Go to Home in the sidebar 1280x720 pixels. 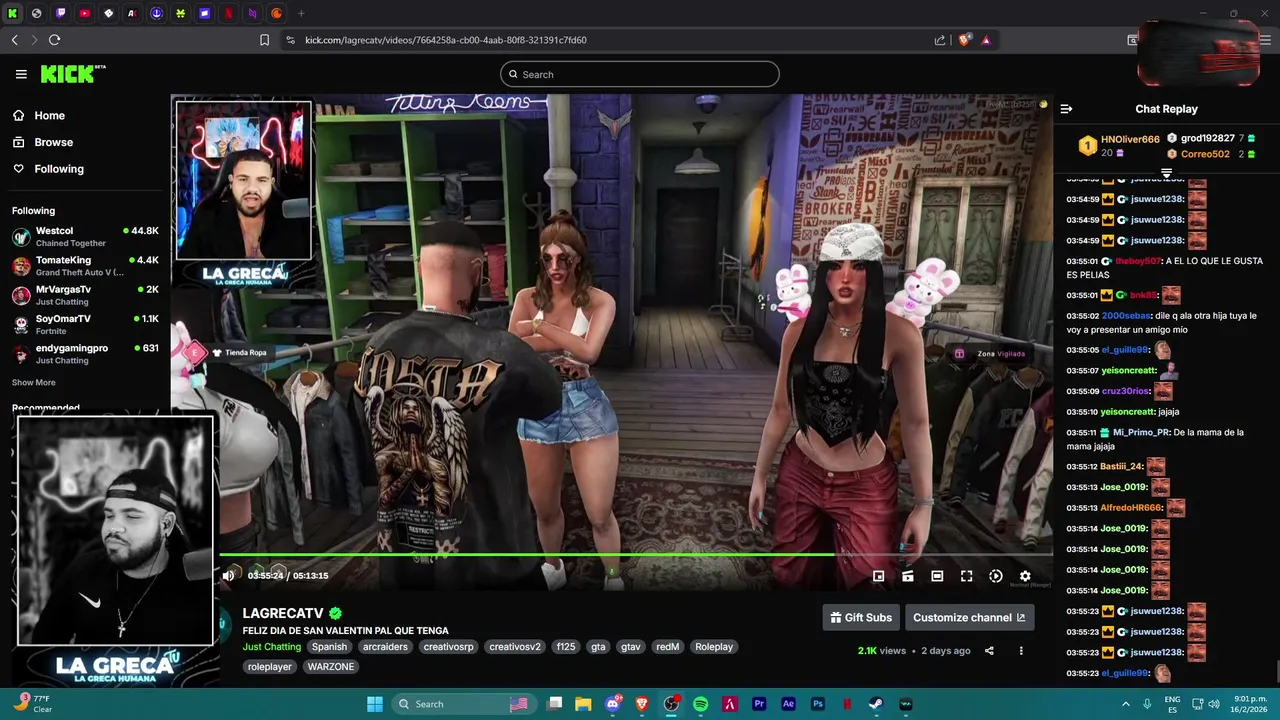(x=49, y=115)
